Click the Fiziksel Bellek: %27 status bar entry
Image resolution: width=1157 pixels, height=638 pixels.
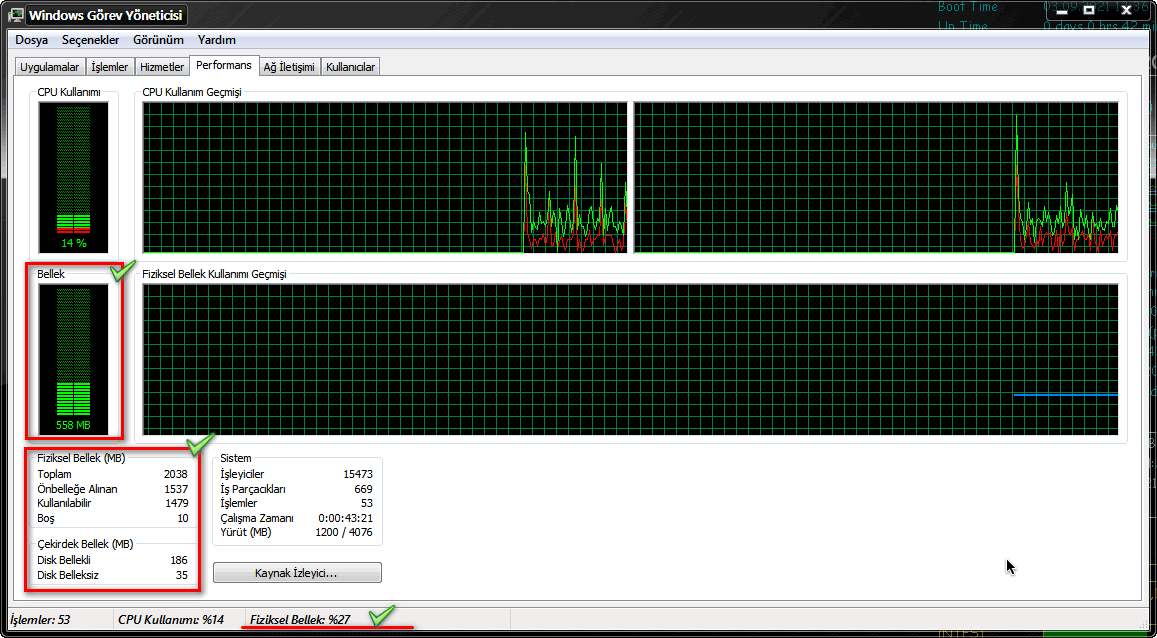(x=300, y=620)
